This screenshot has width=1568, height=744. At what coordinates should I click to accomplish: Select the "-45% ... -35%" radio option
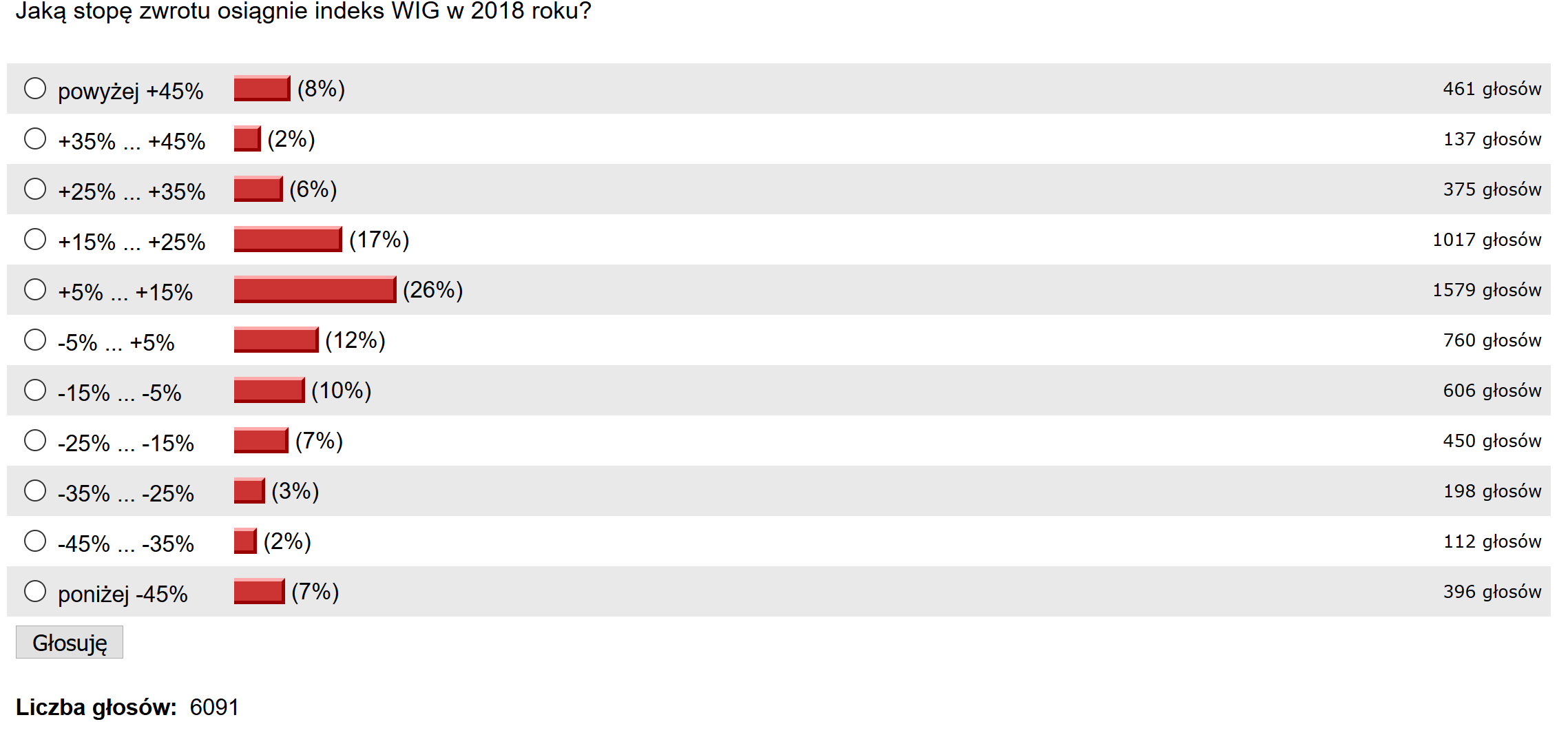[35, 541]
